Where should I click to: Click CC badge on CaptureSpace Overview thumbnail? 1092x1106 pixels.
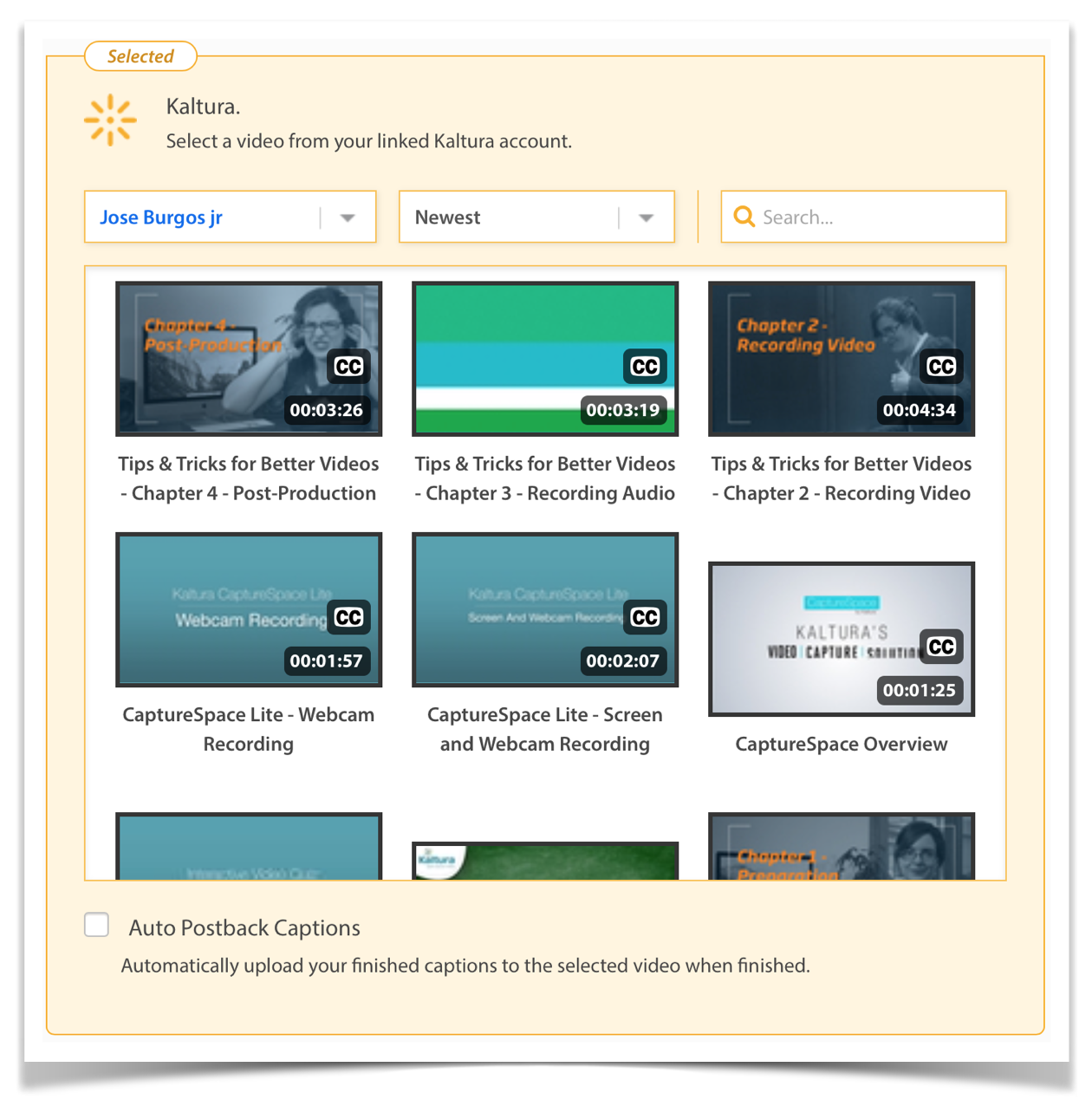[x=941, y=647]
